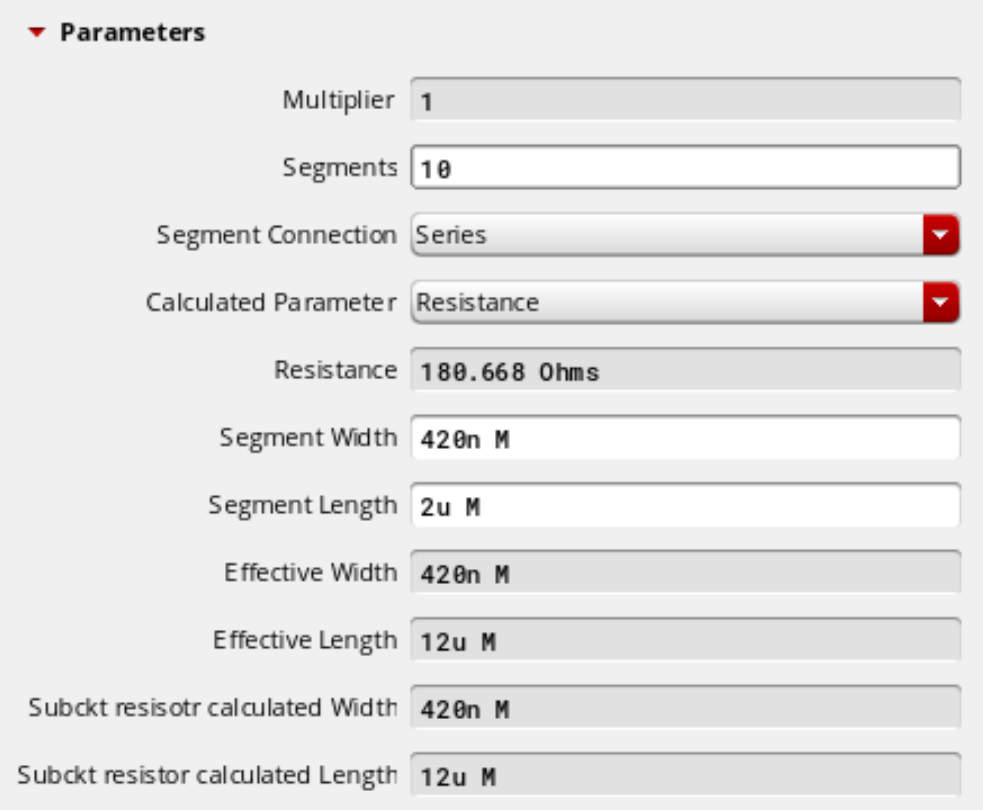Click the Segment Width input field

click(685, 438)
